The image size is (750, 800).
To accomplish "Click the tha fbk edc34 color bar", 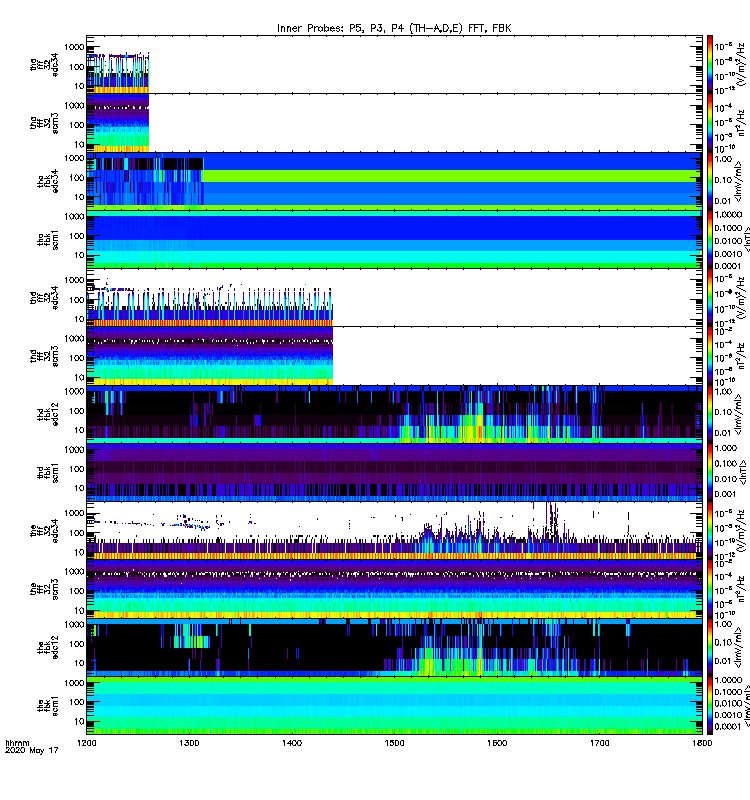I will coord(709,181).
